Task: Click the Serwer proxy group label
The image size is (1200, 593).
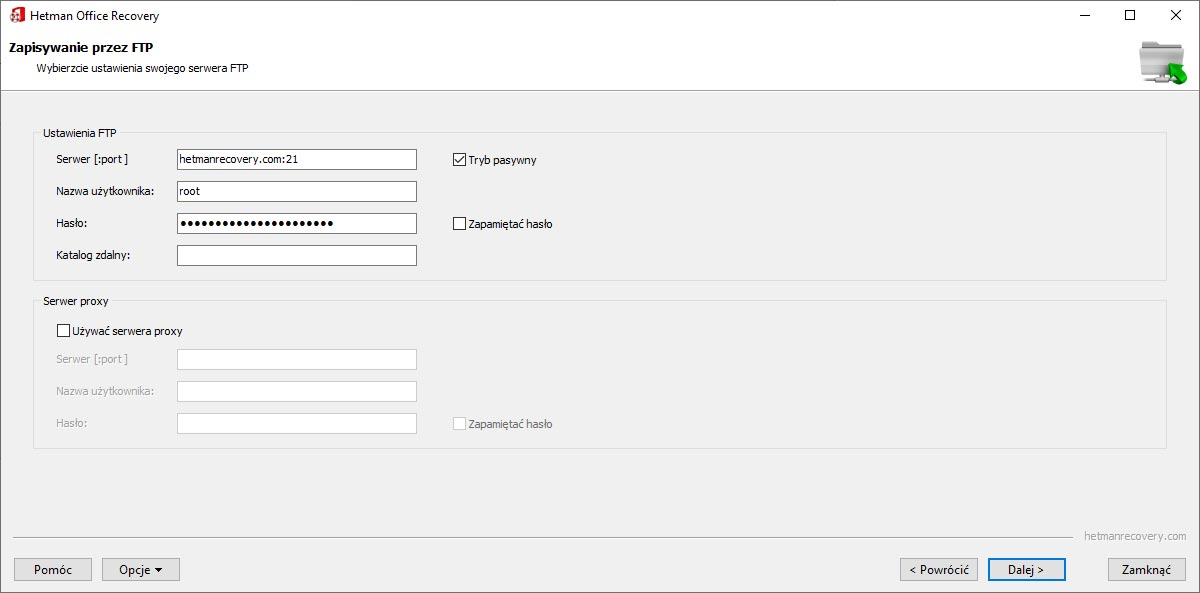Action: coord(76,300)
